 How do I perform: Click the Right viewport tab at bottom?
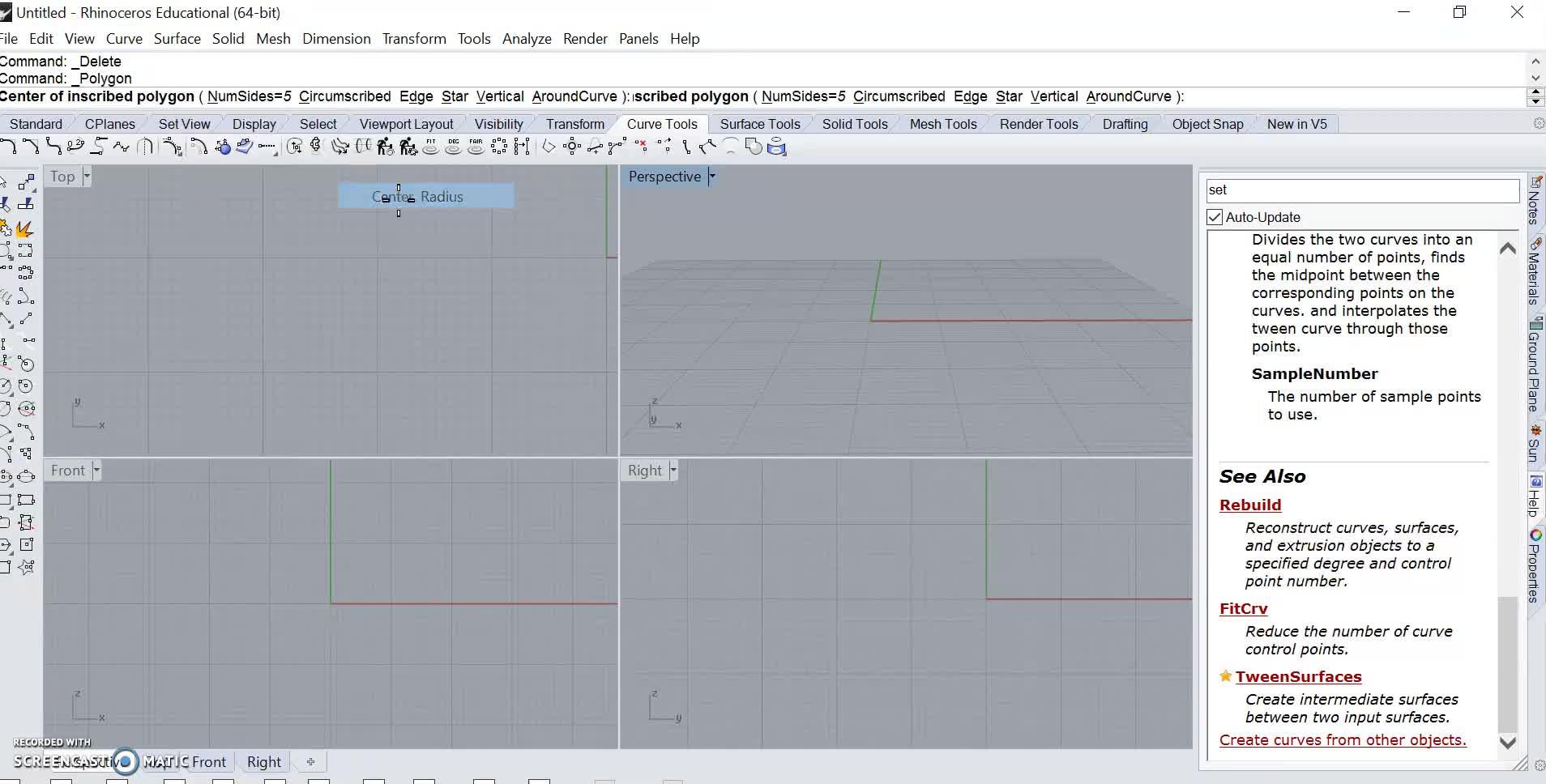(x=264, y=761)
